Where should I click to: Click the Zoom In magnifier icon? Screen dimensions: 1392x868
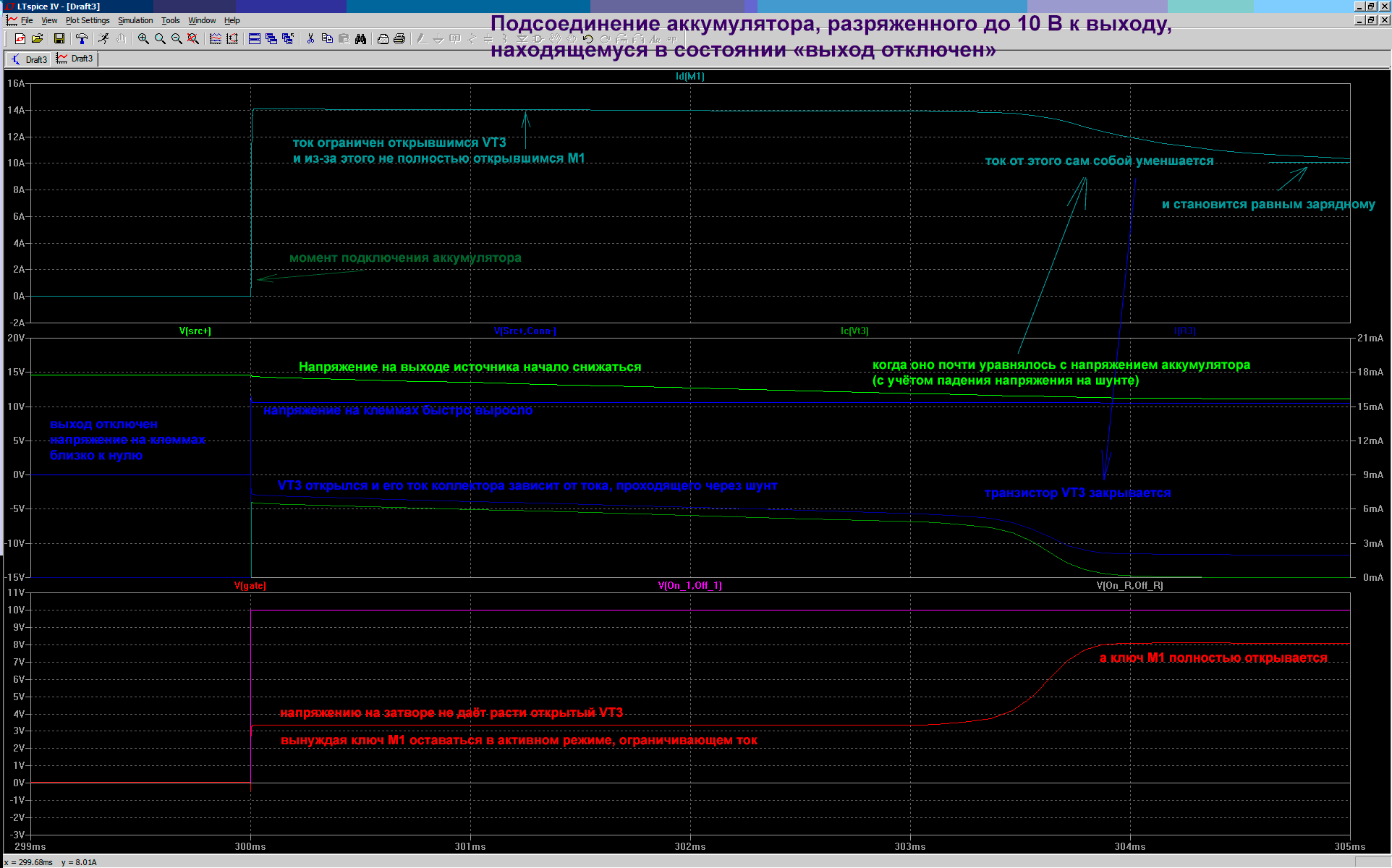143,38
